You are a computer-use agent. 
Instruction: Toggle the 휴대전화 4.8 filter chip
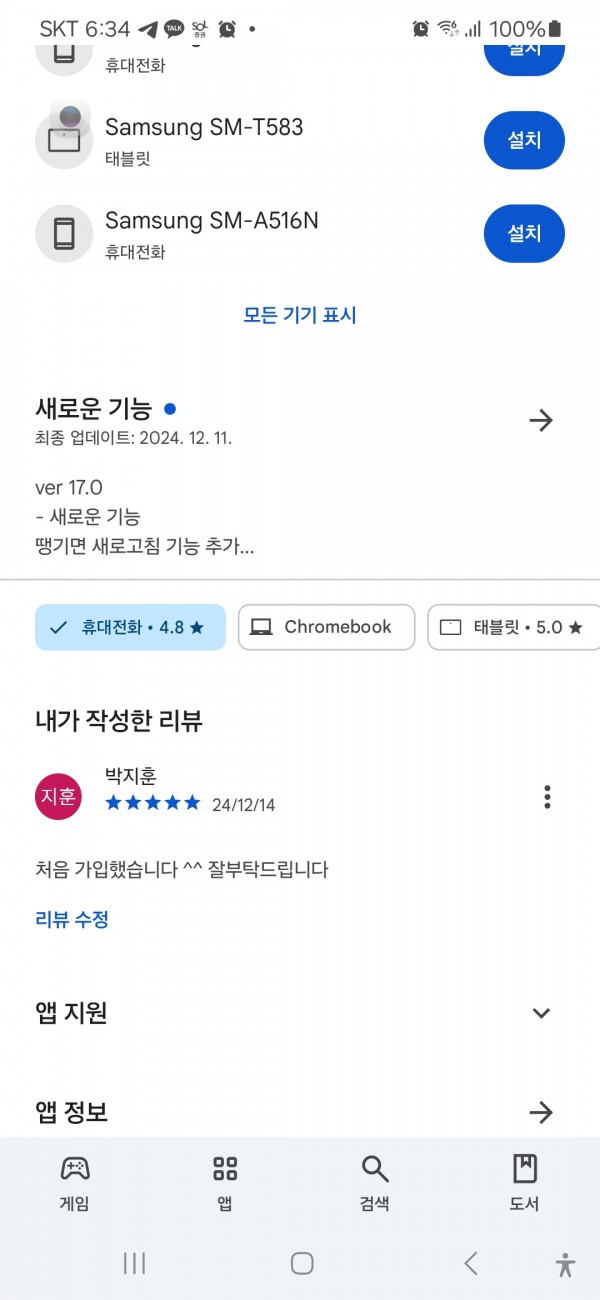130,627
